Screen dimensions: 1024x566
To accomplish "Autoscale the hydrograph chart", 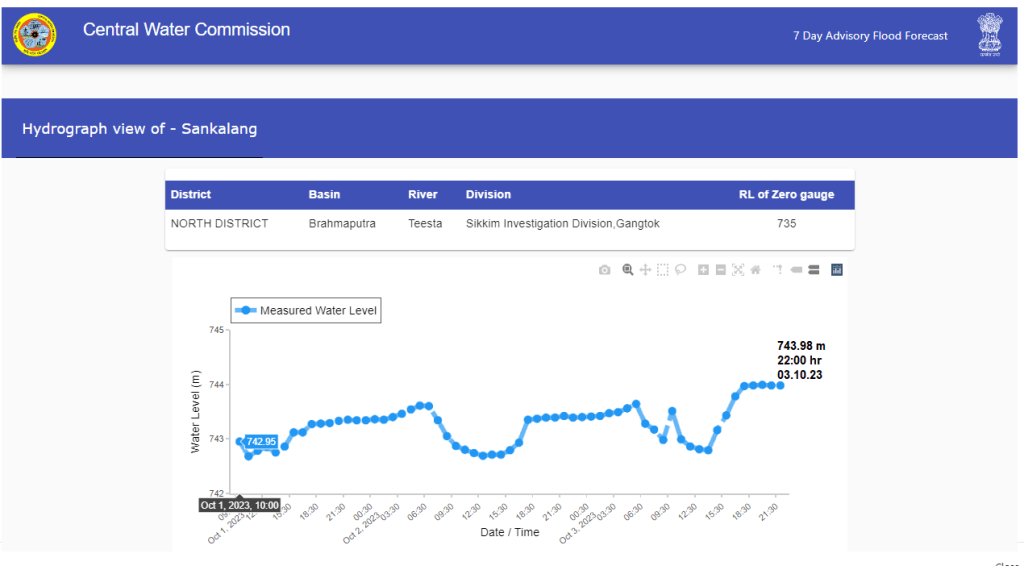I will (x=738, y=270).
